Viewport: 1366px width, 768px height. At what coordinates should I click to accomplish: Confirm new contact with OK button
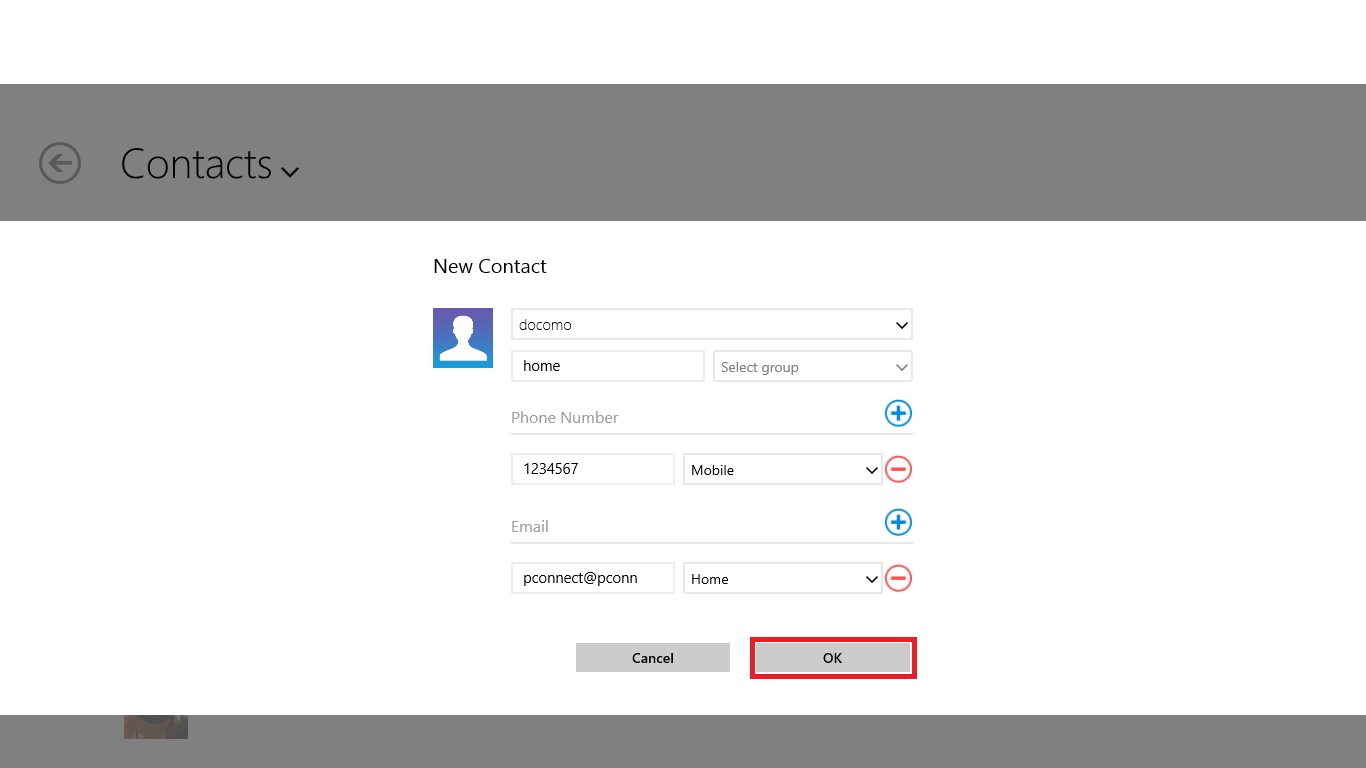[832, 658]
